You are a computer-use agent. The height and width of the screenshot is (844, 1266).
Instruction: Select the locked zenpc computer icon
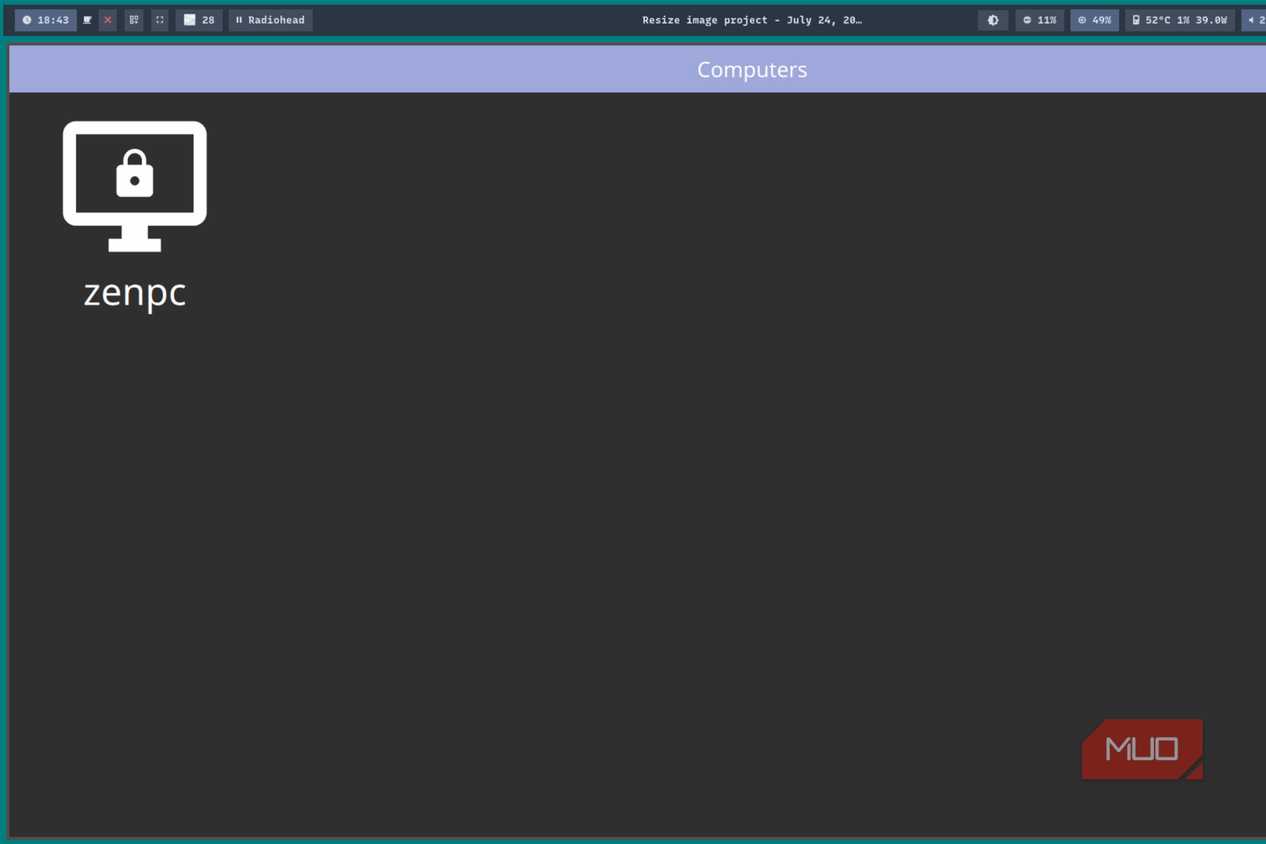[135, 186]
